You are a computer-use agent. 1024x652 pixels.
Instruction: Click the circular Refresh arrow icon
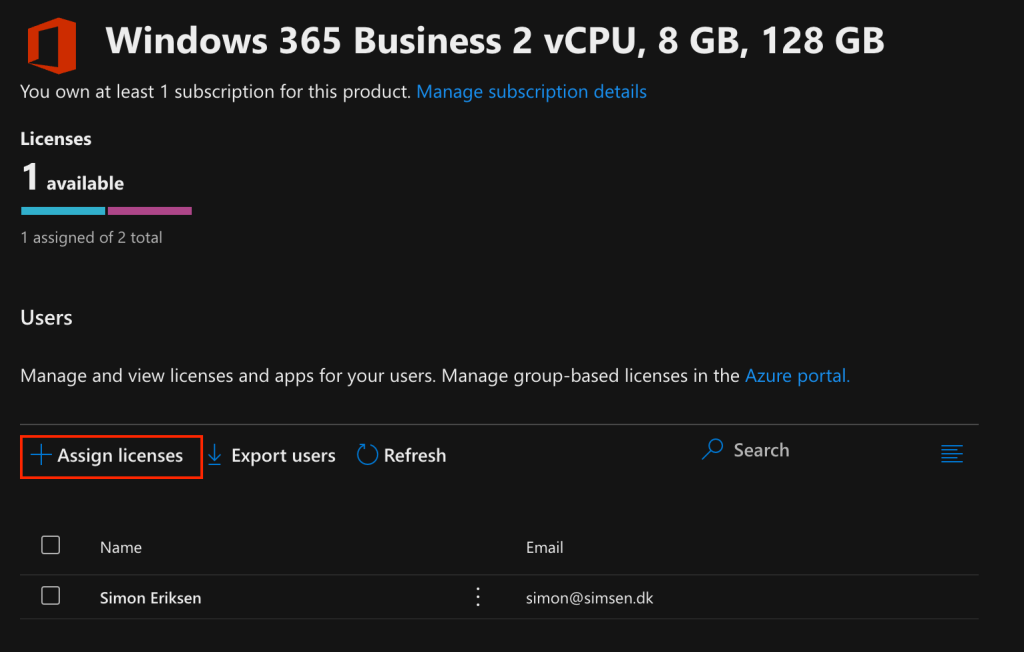pos(367,455)
